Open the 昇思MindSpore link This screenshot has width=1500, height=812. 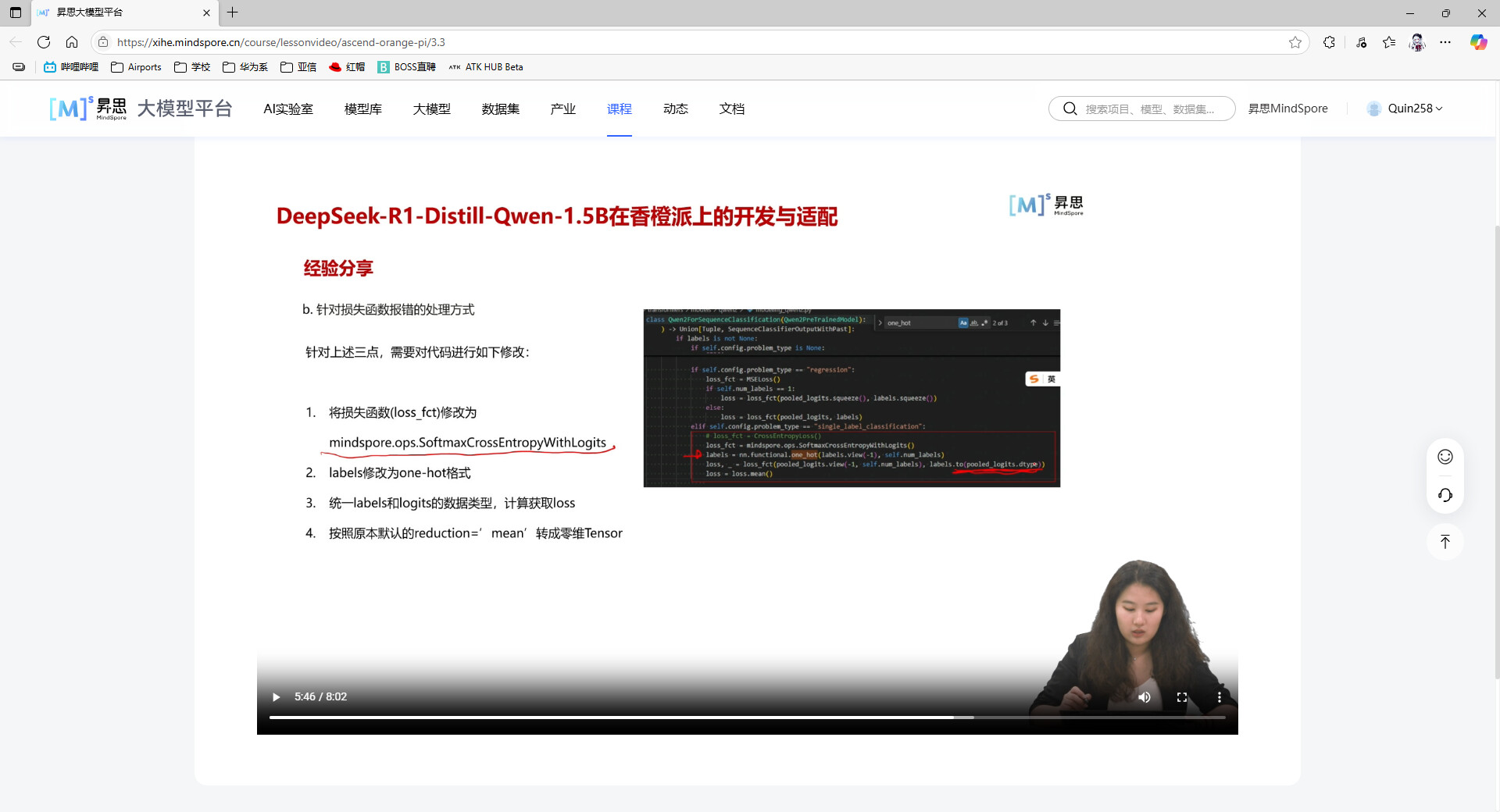pos(1287,109)
